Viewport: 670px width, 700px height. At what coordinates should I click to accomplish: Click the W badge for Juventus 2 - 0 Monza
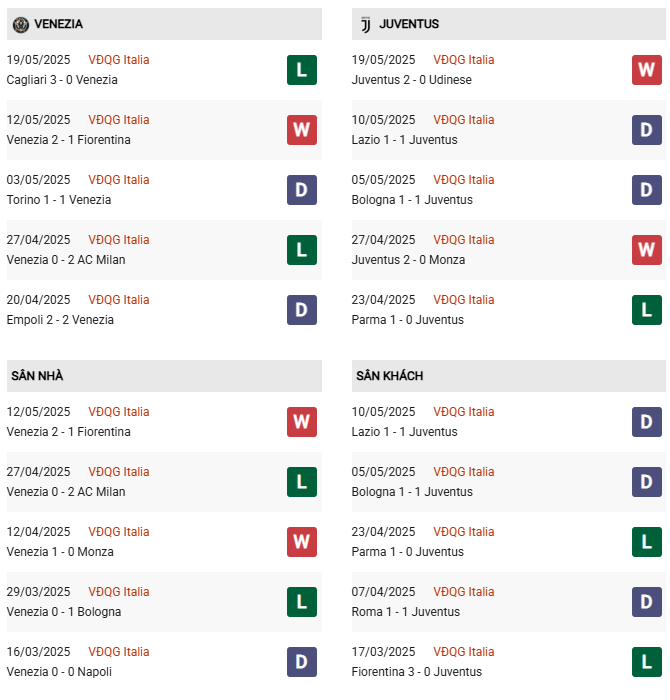click(646, 250)
